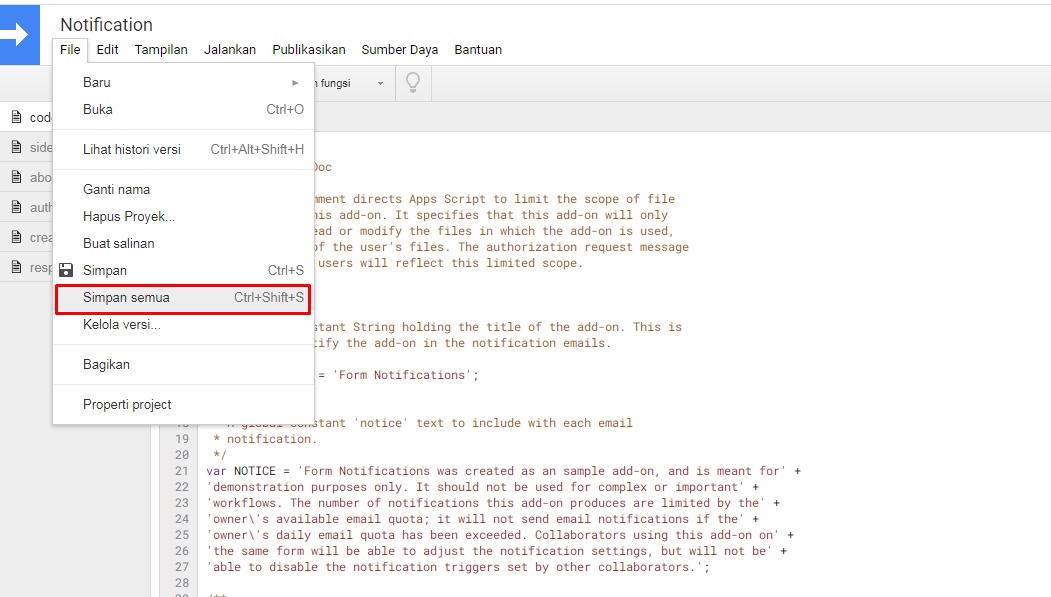Click the file icon beside crea file
This screenshot has width=1051, height=597.
coord(16,237)
